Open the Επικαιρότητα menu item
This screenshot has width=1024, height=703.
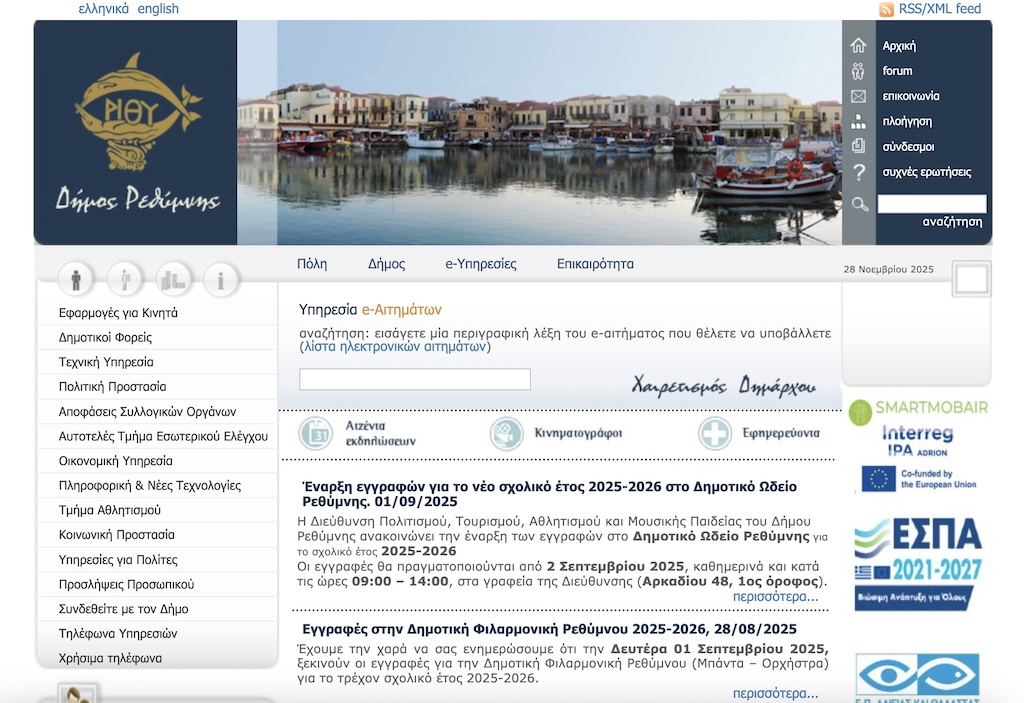point(595,264)
